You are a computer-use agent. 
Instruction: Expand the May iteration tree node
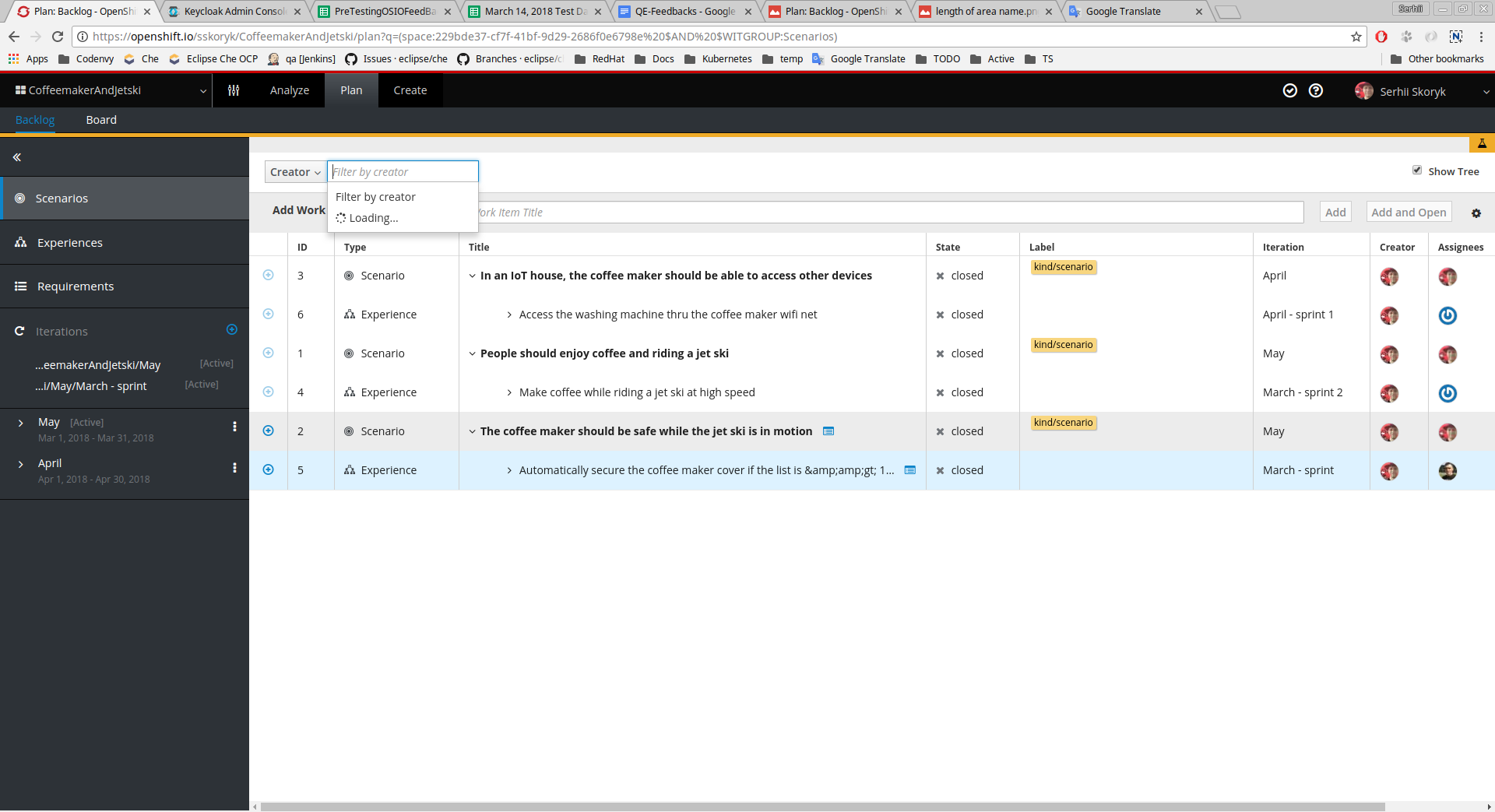[20, 423]
